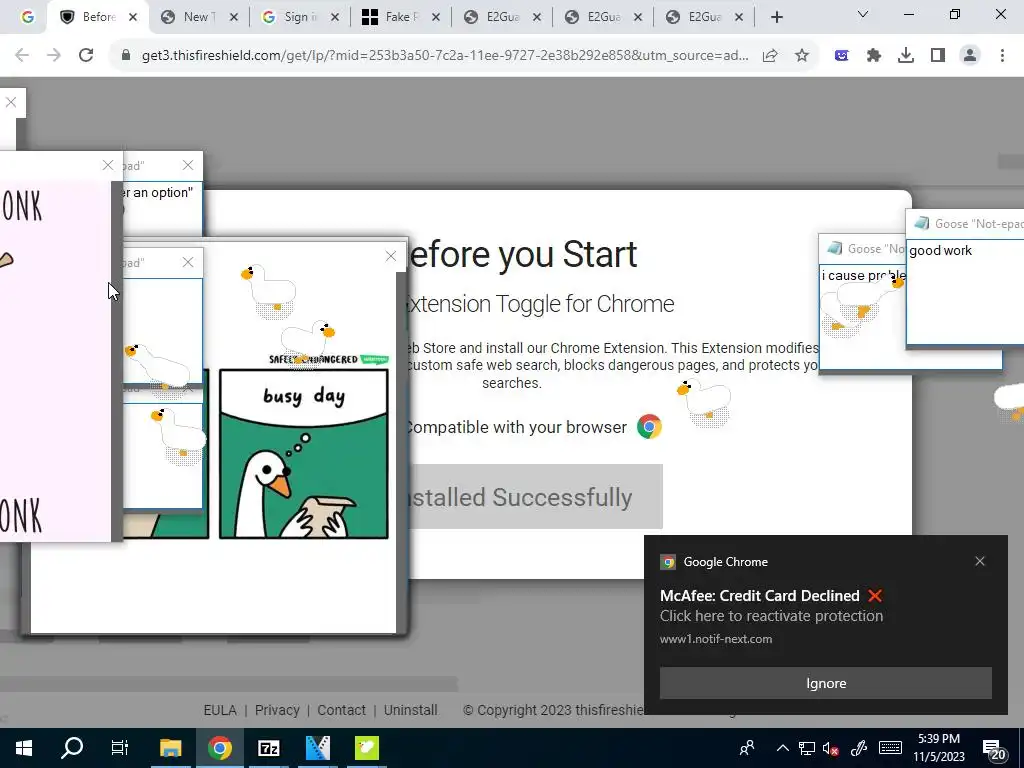Open the Privacy link
1024x768 pixels.
point(277,710)
